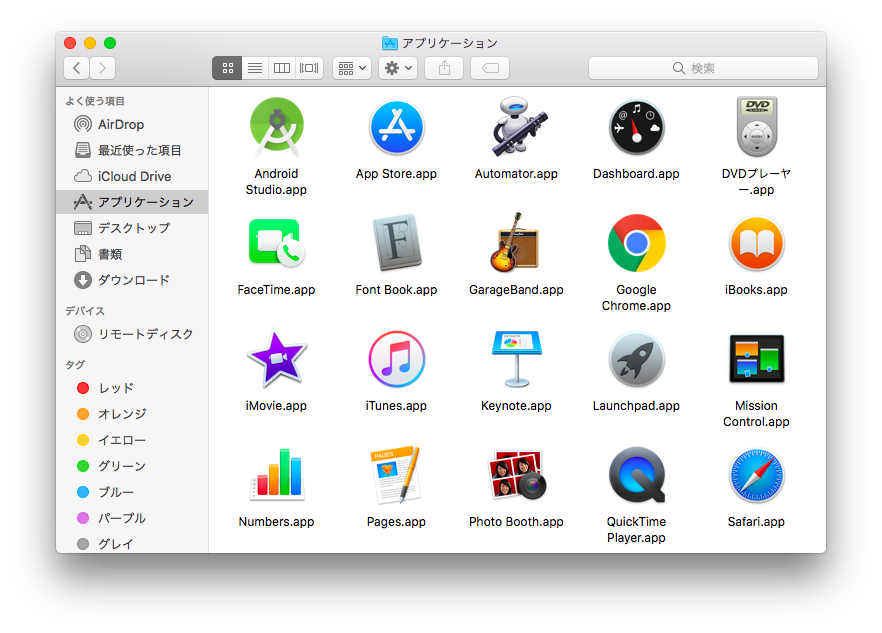The image size is (882, 633).
Task: Select the Pages.app icon
Action: click(x=395, y=474)
